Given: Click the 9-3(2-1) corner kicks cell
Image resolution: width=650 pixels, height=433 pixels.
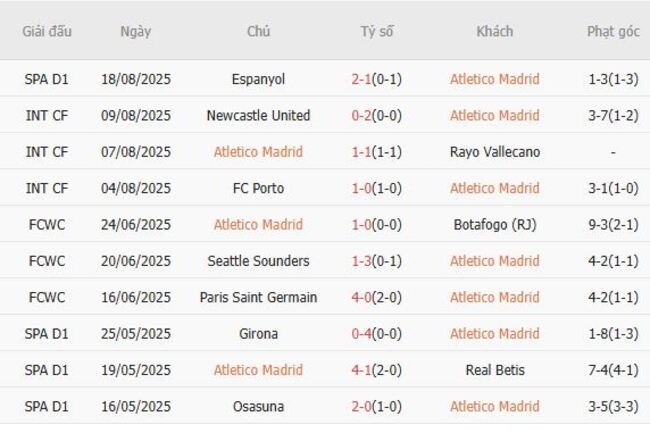Looking at the screenshot, I should 613,225.
